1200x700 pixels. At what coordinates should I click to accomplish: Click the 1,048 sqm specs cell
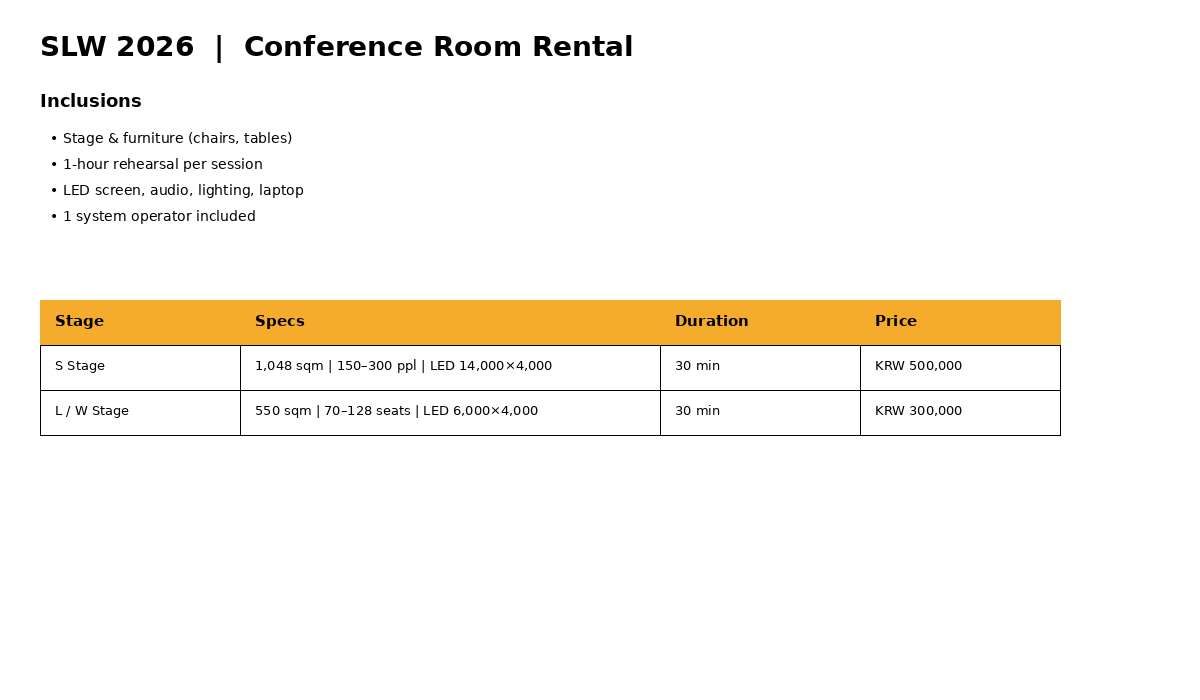click(x=403, y=367)
